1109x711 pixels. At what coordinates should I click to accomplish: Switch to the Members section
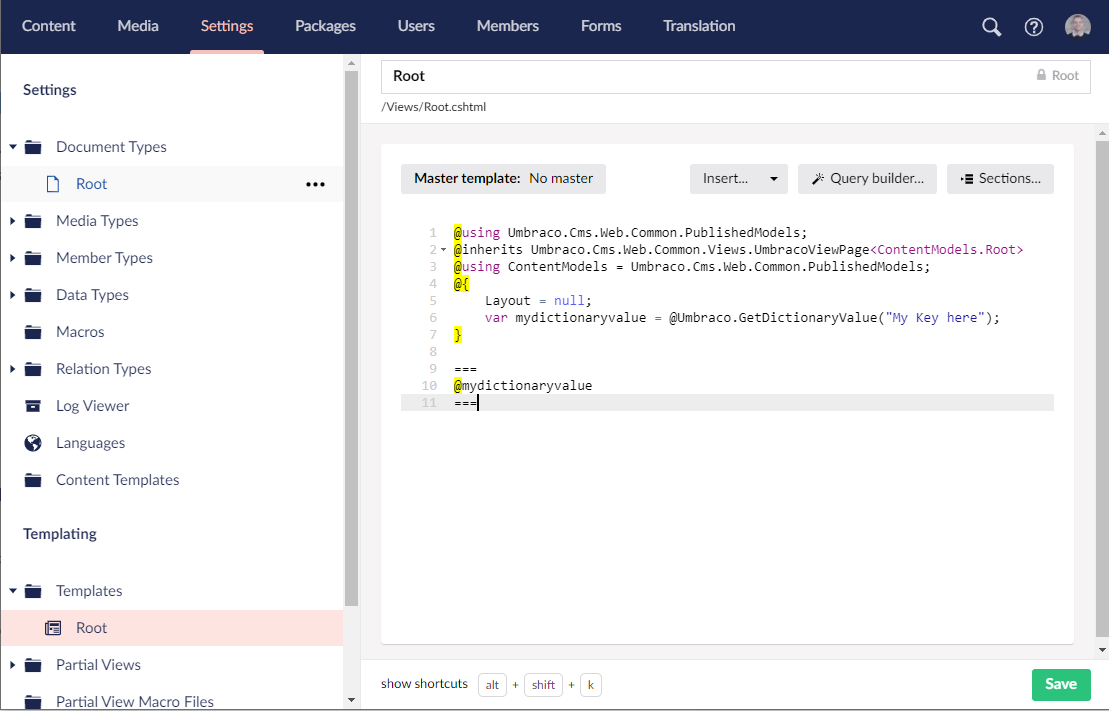pos(507,26)
